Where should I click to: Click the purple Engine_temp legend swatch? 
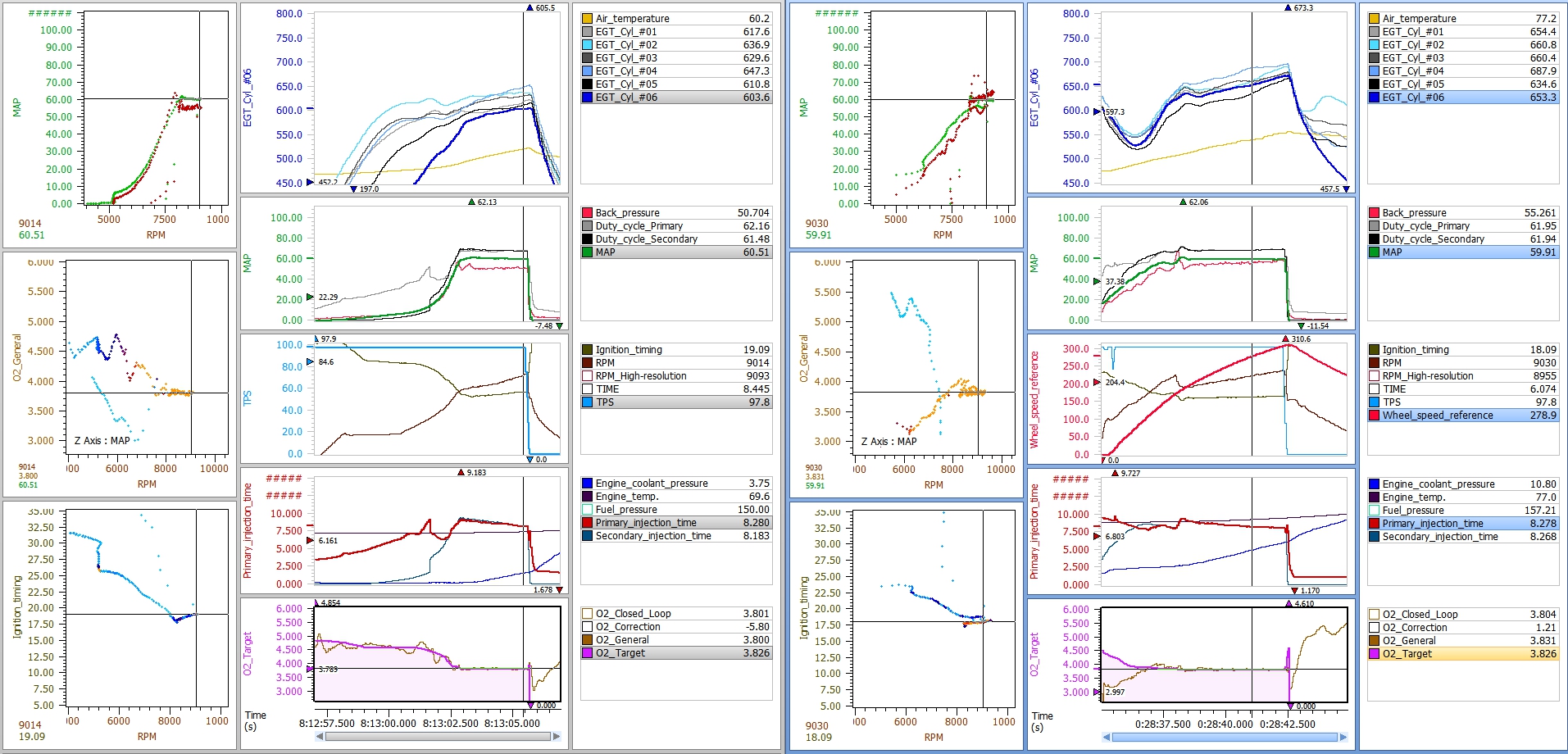point(587,497)
